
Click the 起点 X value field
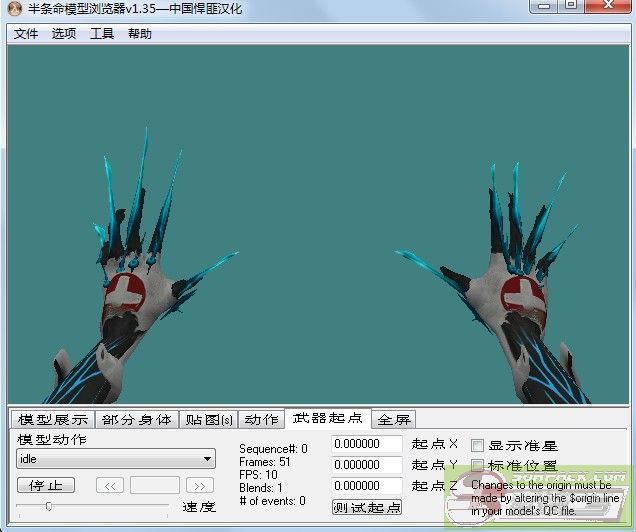(367, 444)
